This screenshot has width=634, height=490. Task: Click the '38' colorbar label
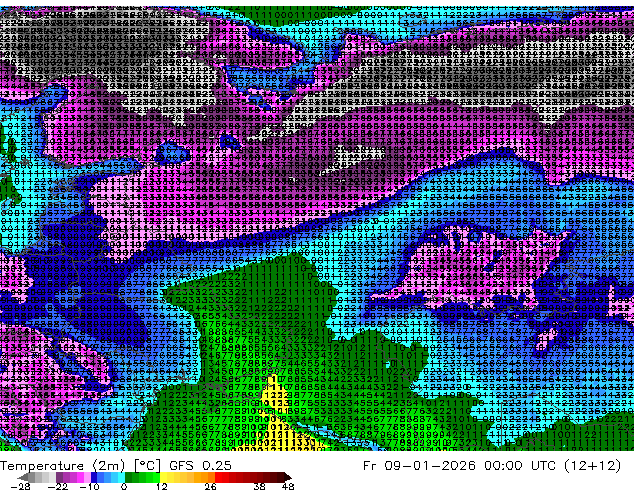coord(260,486)
